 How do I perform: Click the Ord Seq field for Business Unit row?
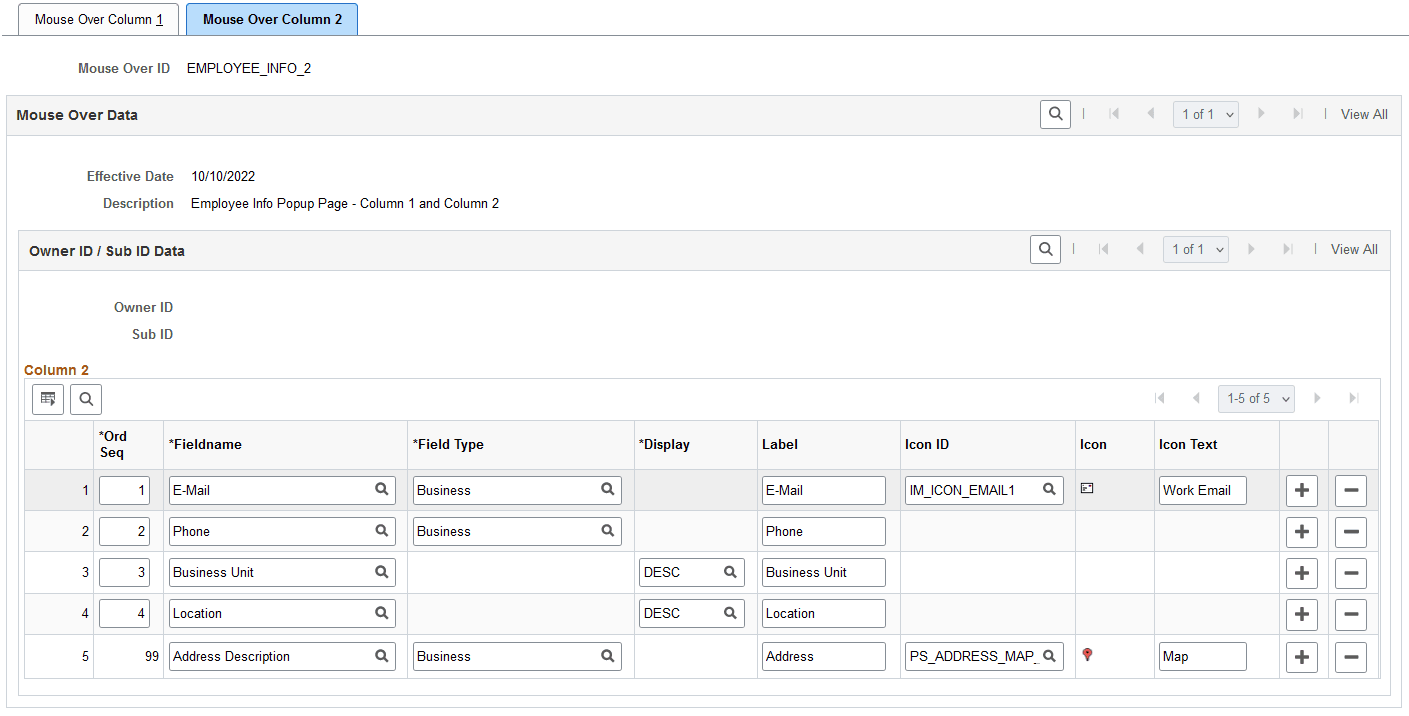click(124, 572)
